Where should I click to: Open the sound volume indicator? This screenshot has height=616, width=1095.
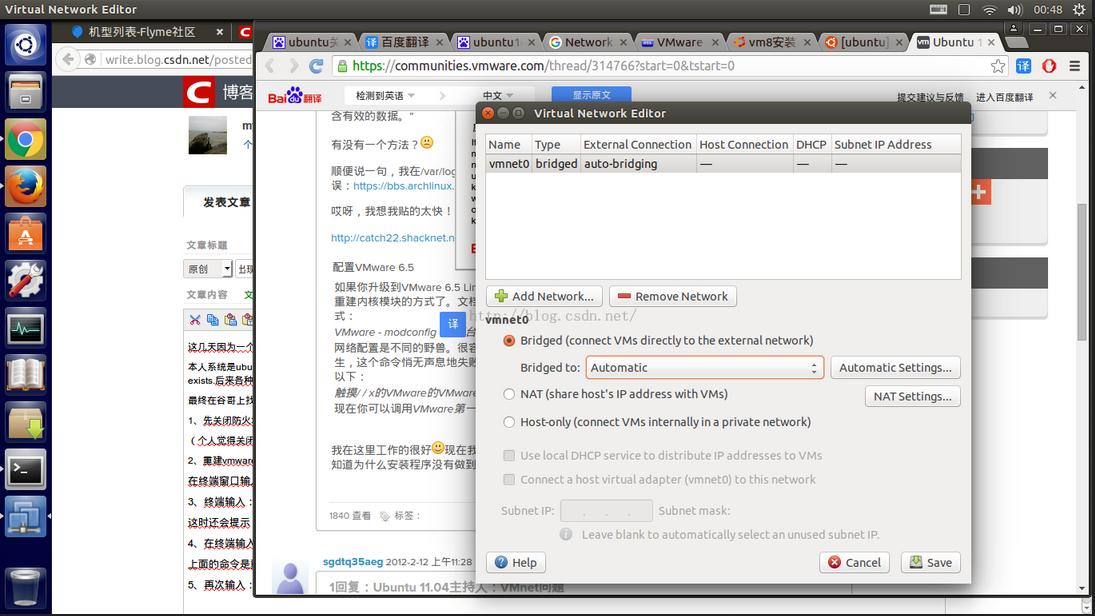tap(1015, 9)
